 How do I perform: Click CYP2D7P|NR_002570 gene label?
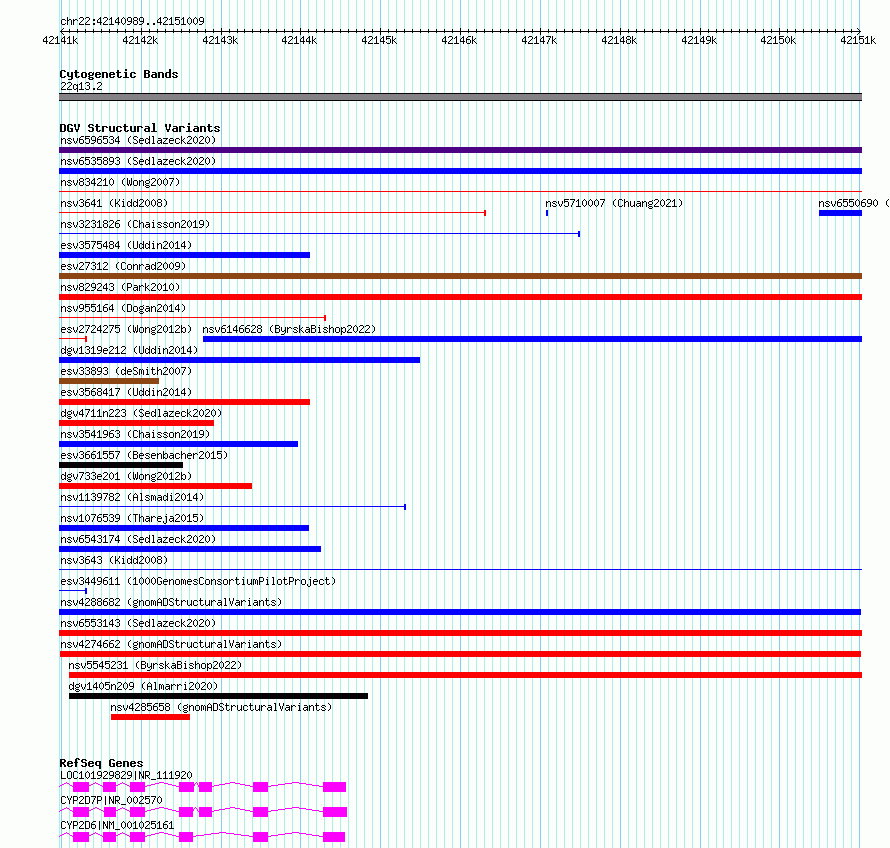click(111, 800)
